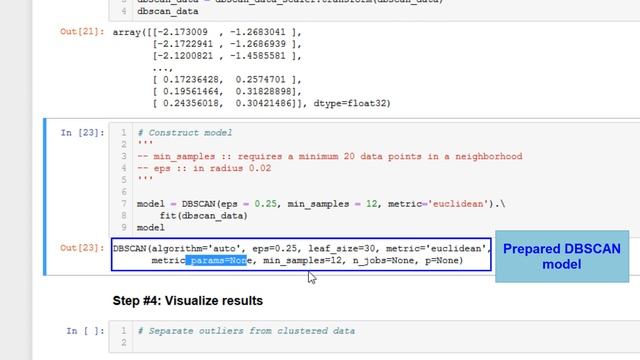Click the Out[21] output prompt label

[x=82, y=31]
